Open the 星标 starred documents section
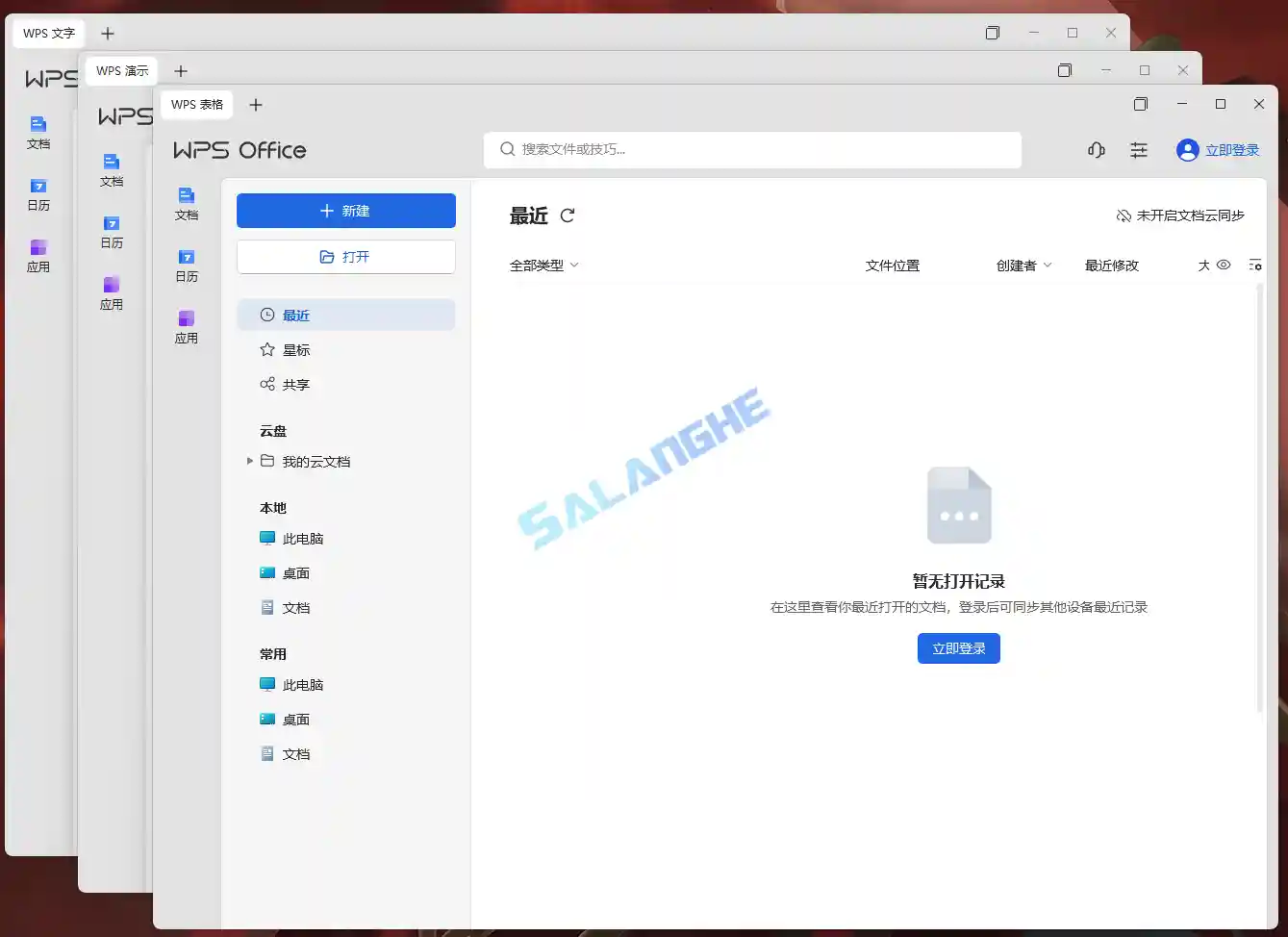The image size is (1288, 937). point(295,349)
